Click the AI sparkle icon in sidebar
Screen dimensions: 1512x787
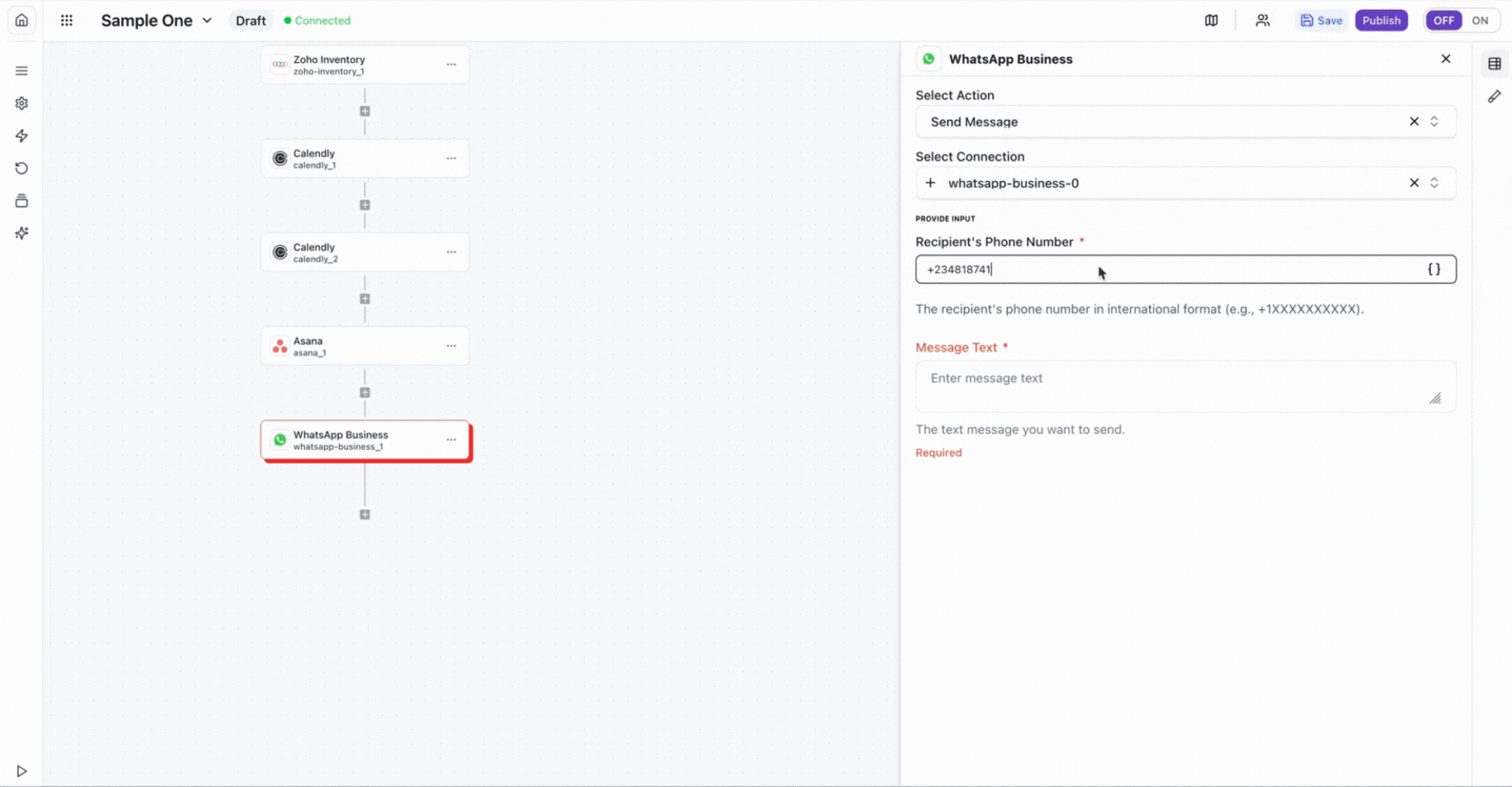[22, 233]
